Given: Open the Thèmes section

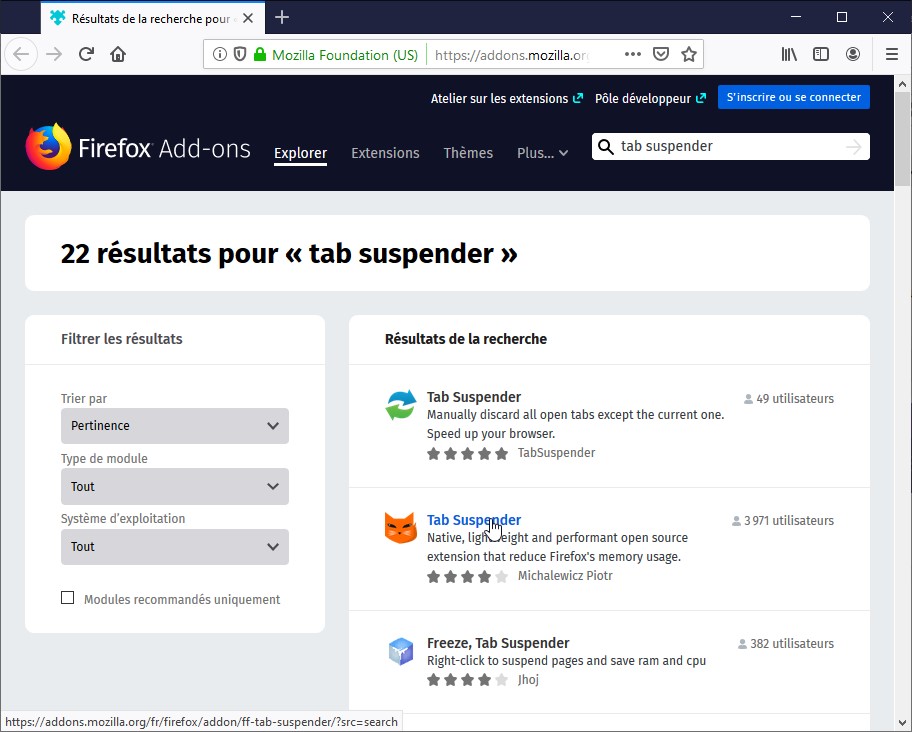Looking at the screenshot, I should tap(468, 153).
